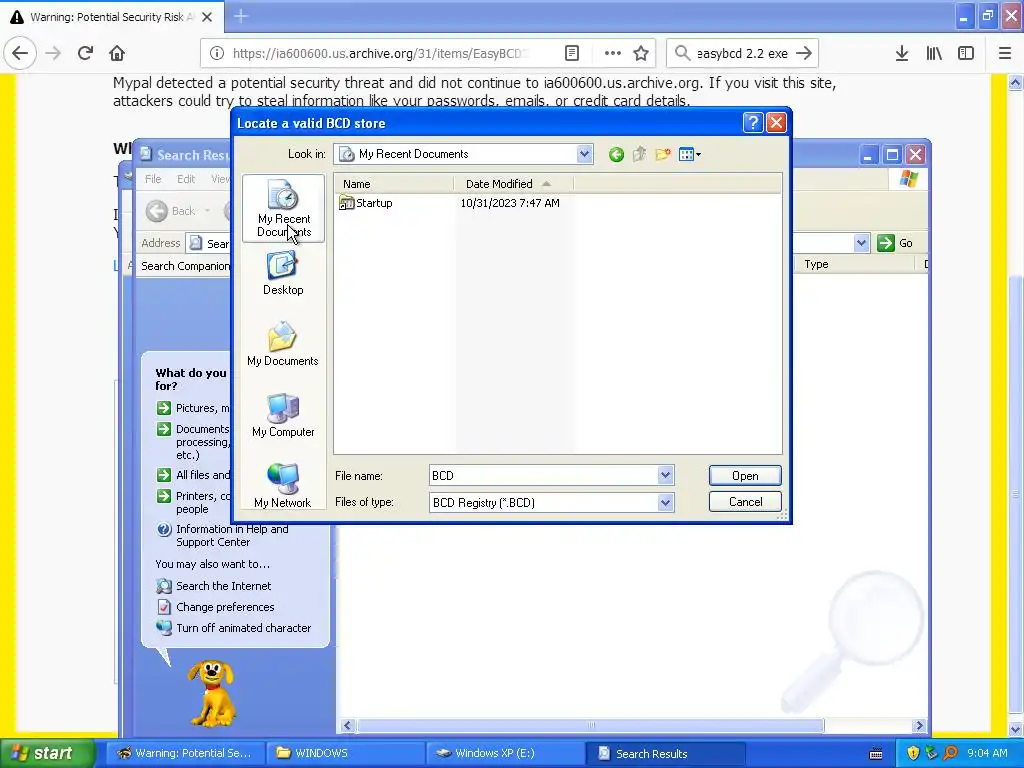Bookmark this page with star icon
Screen dimensions: 1024x768
click(x=641, y=54)
